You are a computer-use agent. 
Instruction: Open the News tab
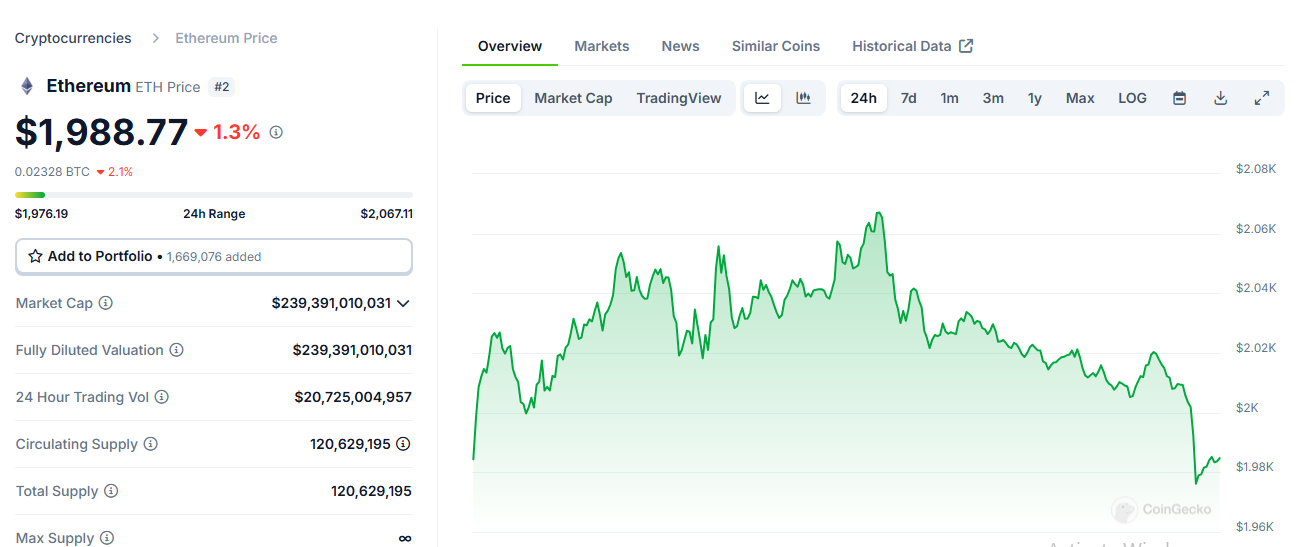pos(681,46)
